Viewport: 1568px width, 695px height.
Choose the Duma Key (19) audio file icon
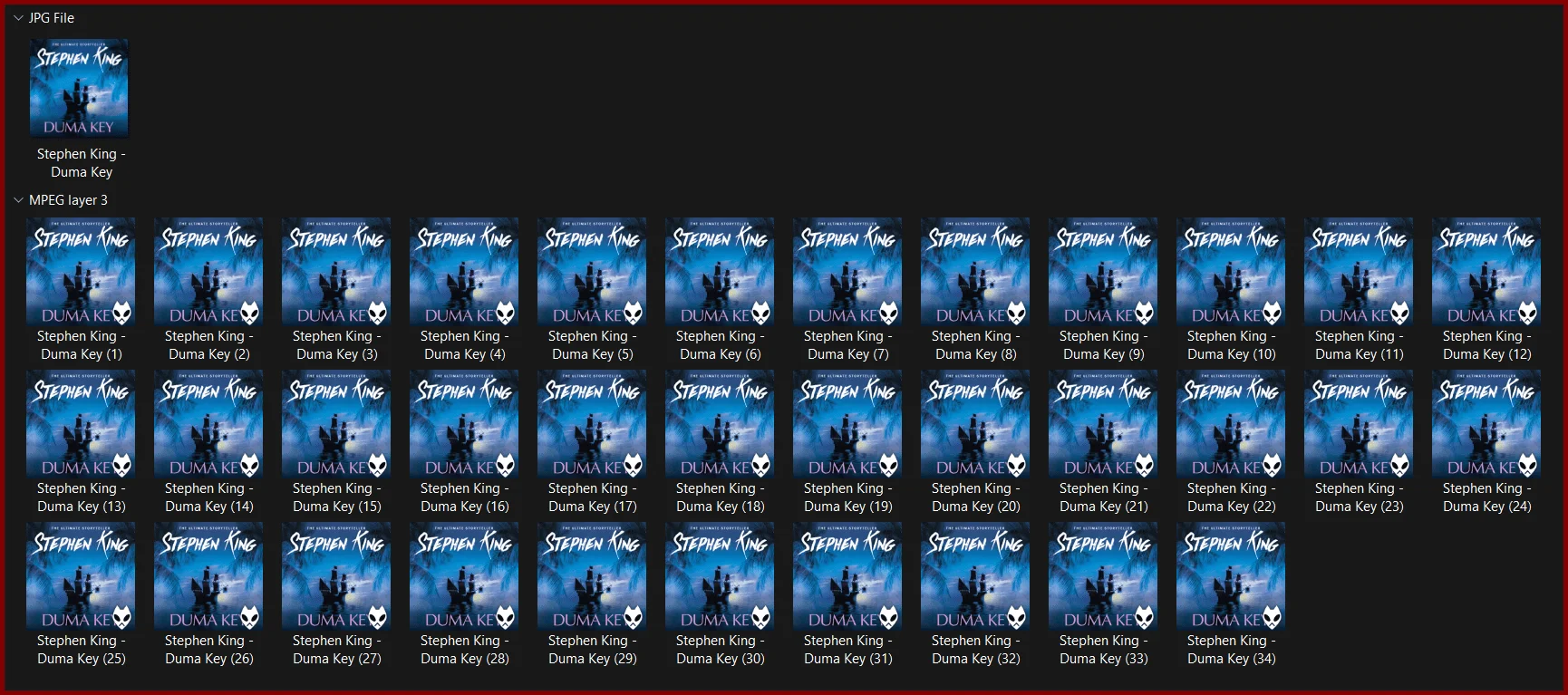tap(847, 424)
